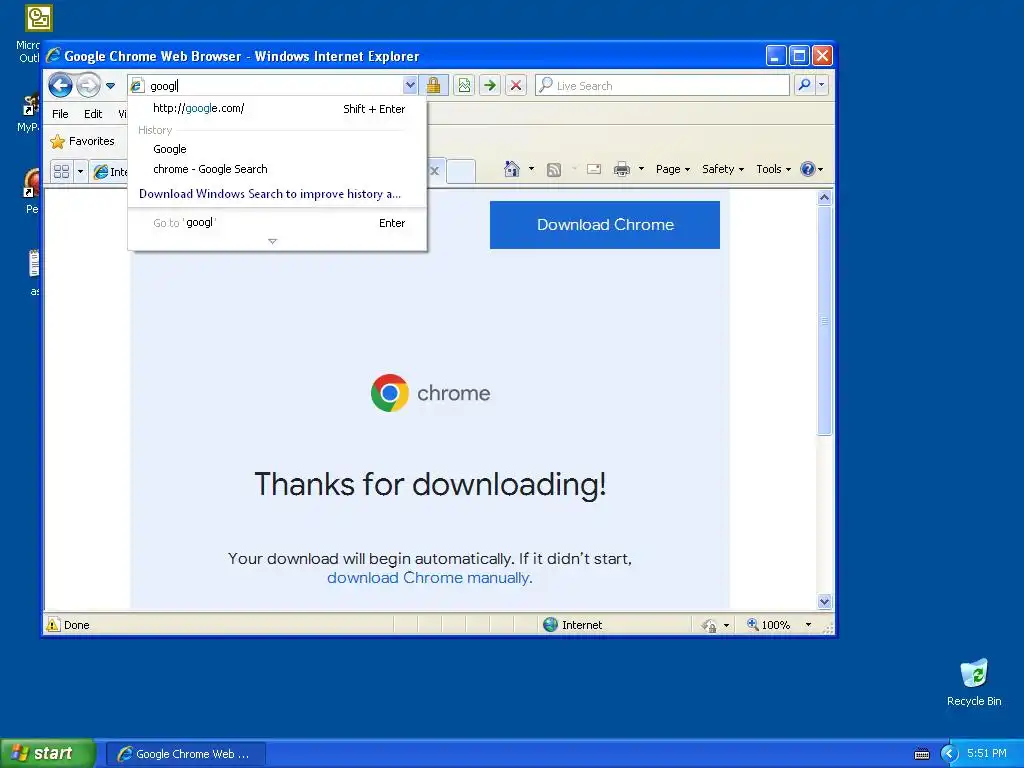Click the Help question mark icon

[x=808, y=169]
